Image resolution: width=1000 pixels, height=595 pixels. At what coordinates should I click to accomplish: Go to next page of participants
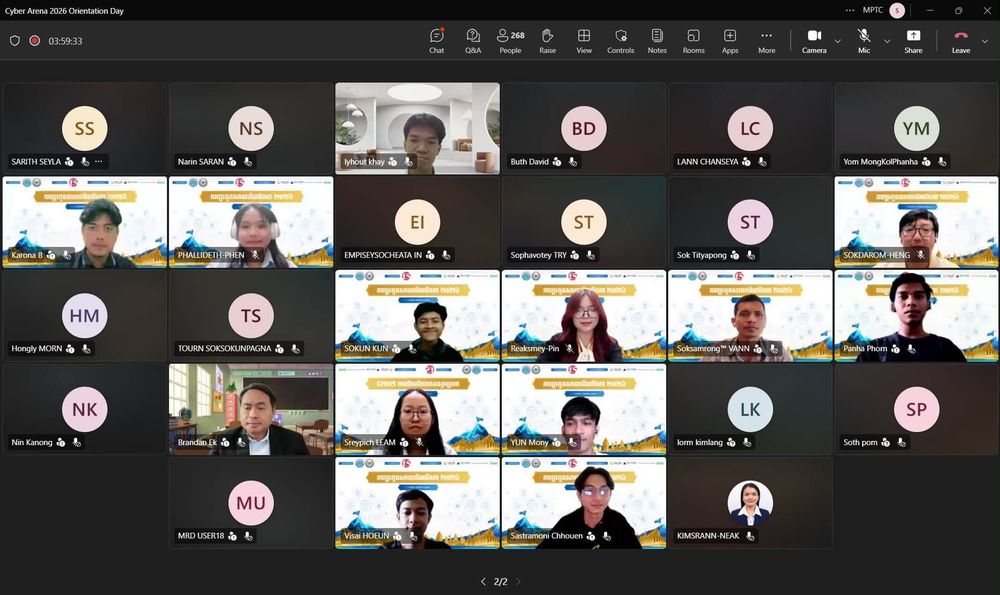point(518,582)
